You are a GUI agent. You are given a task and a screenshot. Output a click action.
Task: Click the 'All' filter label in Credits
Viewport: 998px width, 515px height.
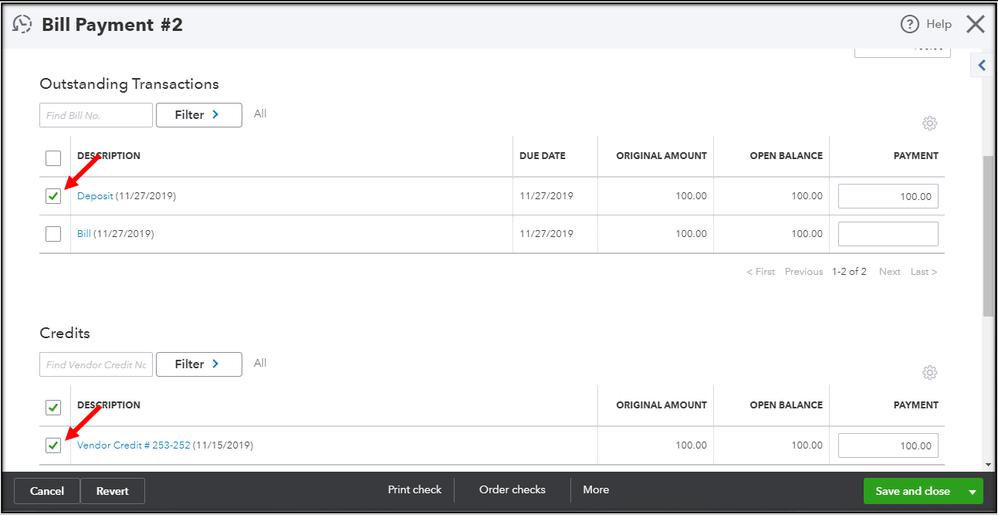(x=260, y=363)
